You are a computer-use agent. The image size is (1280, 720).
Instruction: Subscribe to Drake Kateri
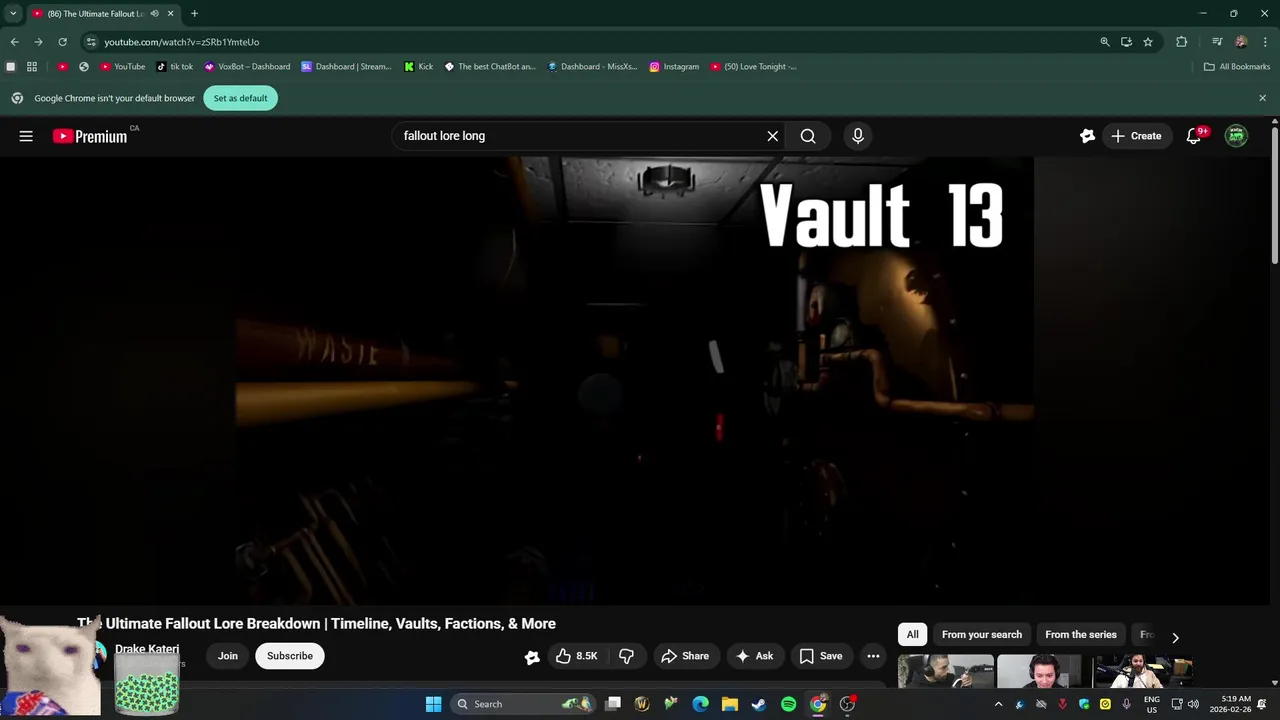click(290, 656)
